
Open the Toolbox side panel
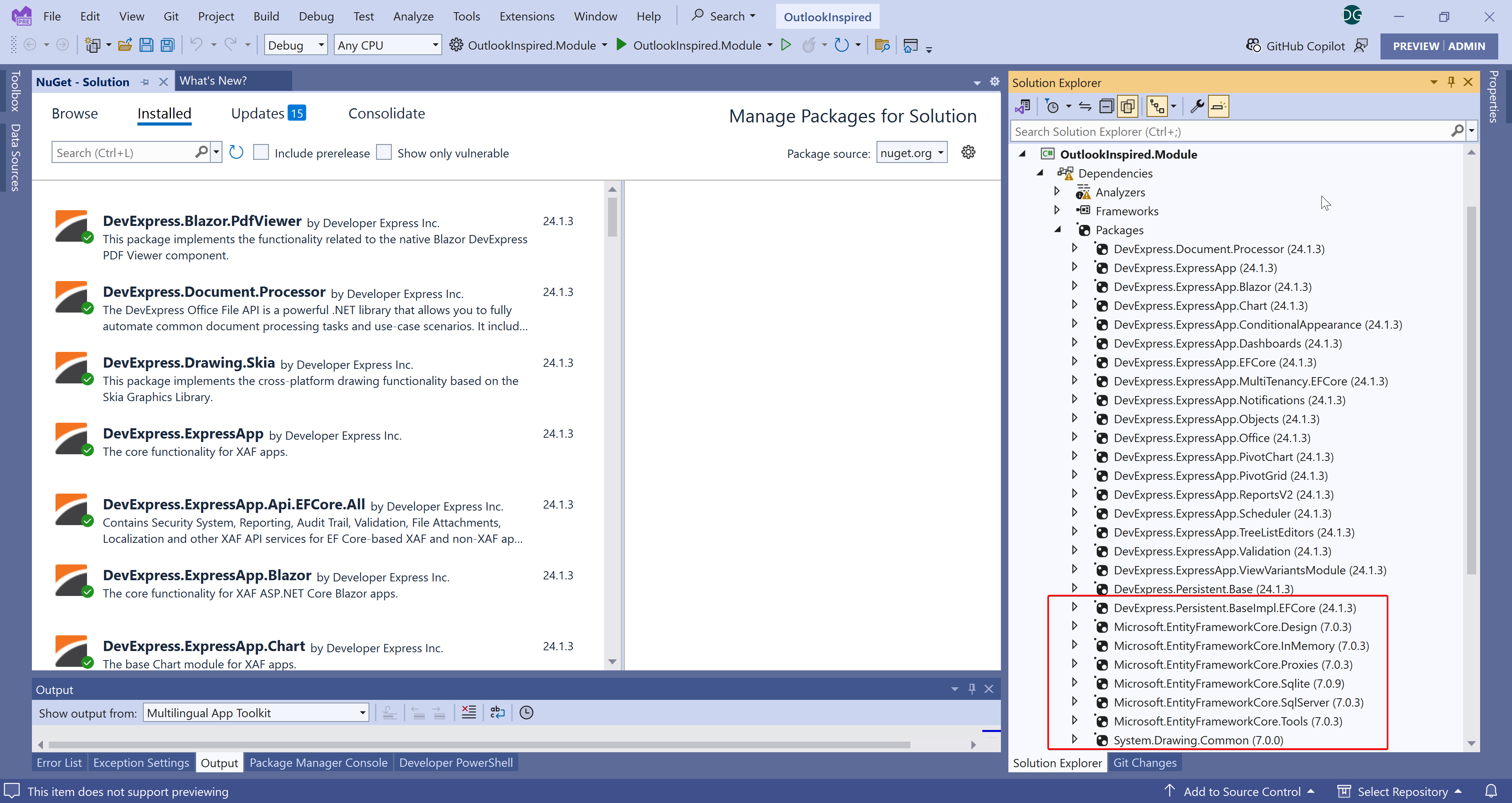click(15, 91)
